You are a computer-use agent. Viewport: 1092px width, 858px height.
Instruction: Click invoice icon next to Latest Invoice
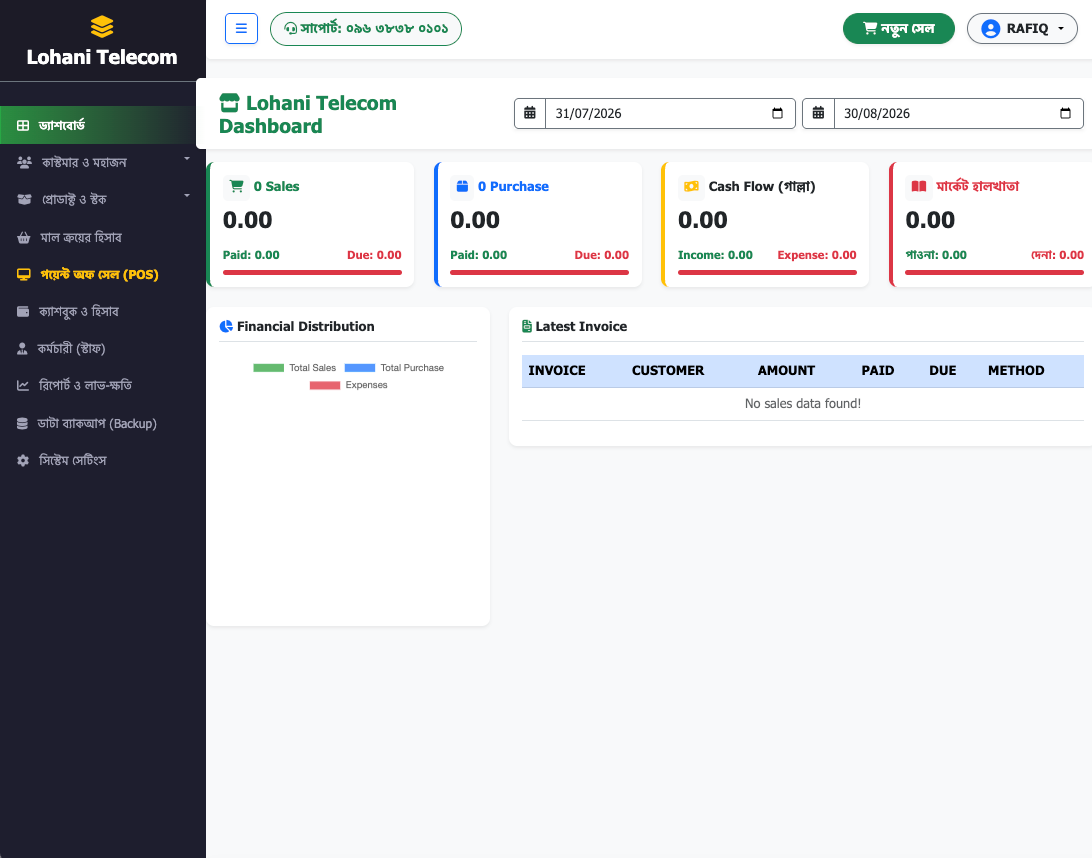(x=527, y=327)
